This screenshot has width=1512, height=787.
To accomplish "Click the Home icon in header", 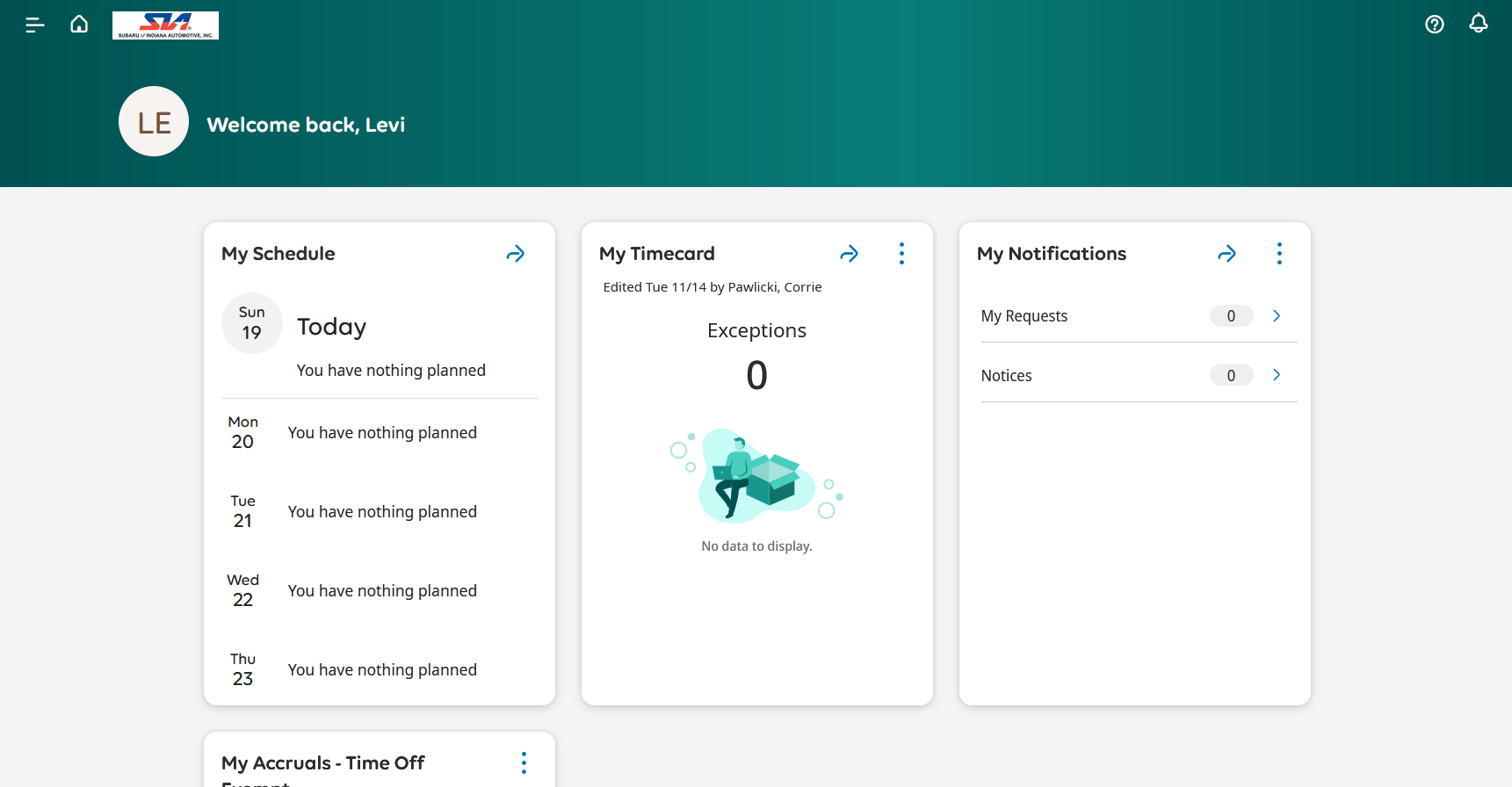I will click(79, 25).
